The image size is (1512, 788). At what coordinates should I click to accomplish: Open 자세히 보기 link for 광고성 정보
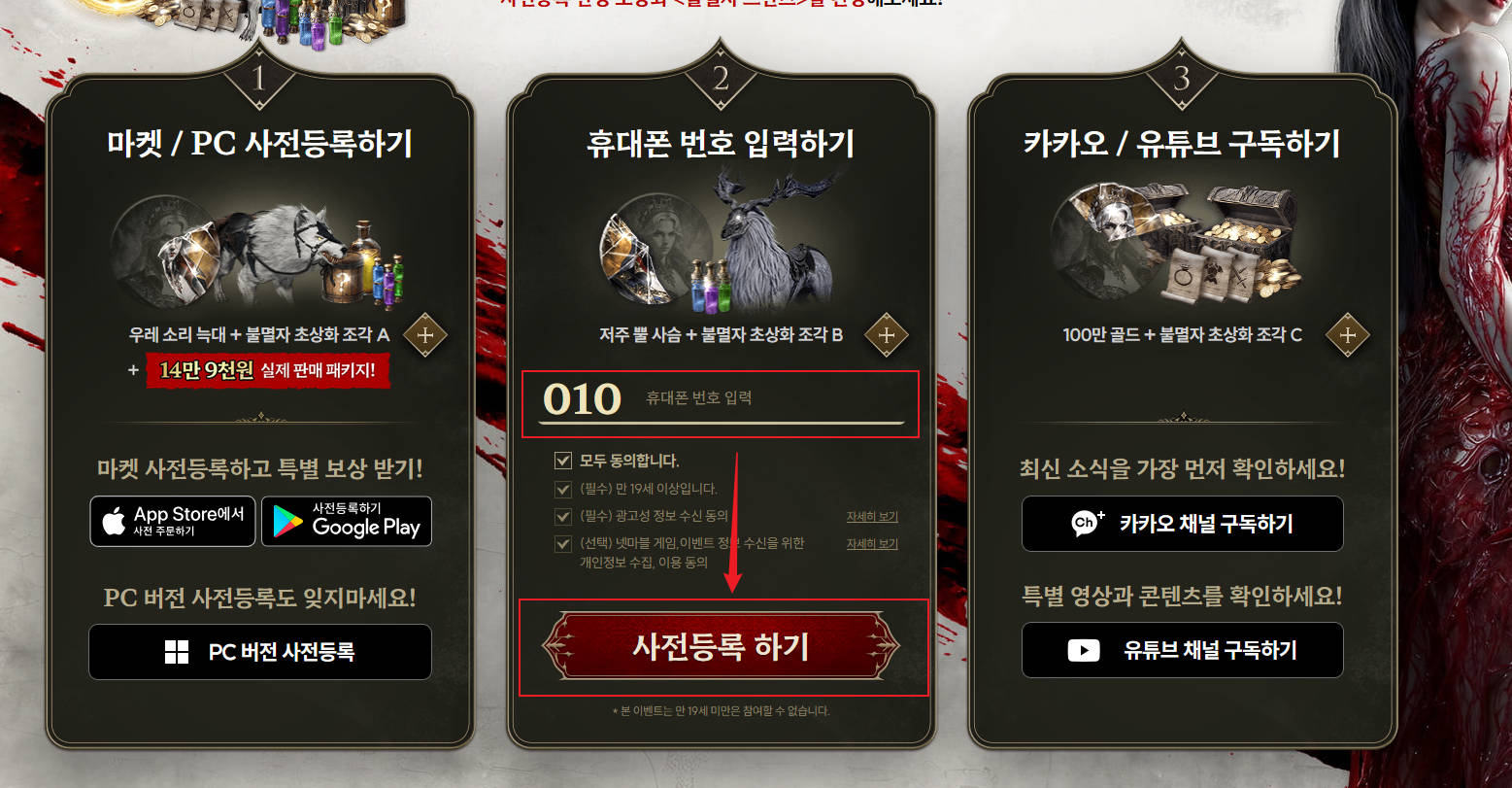click(872, 517)
